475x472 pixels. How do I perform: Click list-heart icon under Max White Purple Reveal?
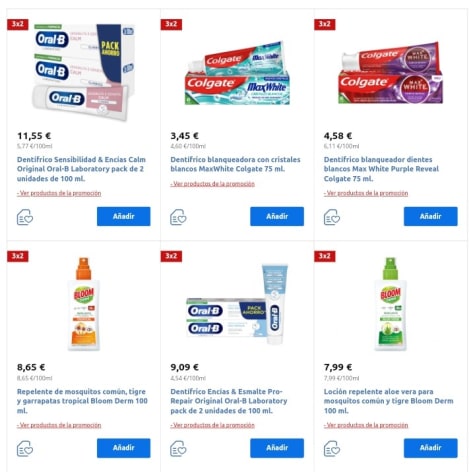pos(332,217)
